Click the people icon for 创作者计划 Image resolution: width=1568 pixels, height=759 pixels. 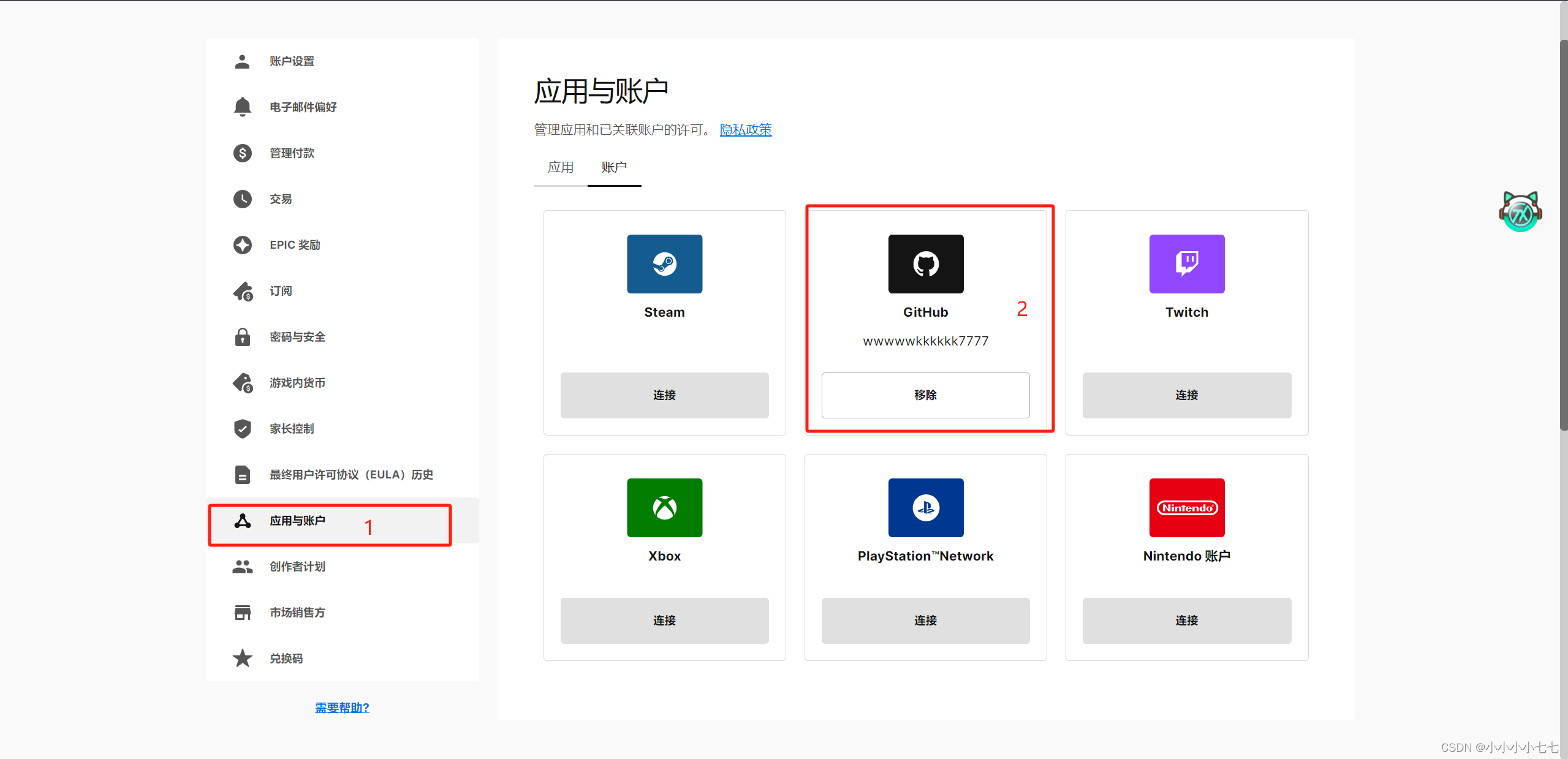click(242, 567)
